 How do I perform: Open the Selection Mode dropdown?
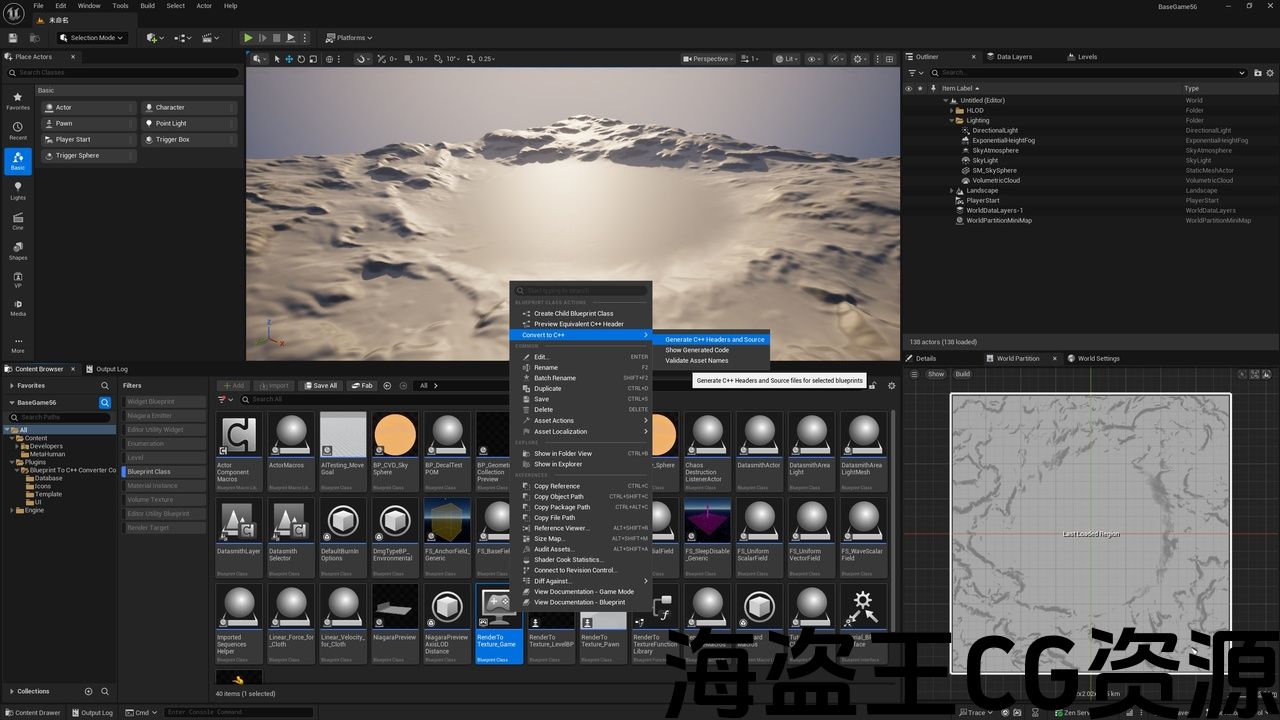92,38
